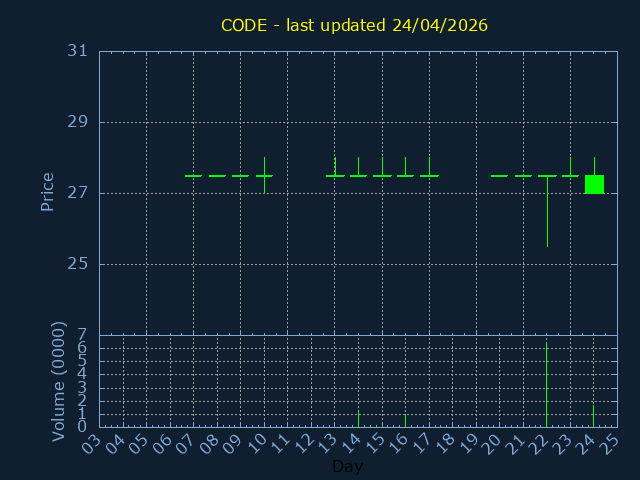Click the price tick label 27
The height and width of the screenshot is (480, 640).
(78, 193)
